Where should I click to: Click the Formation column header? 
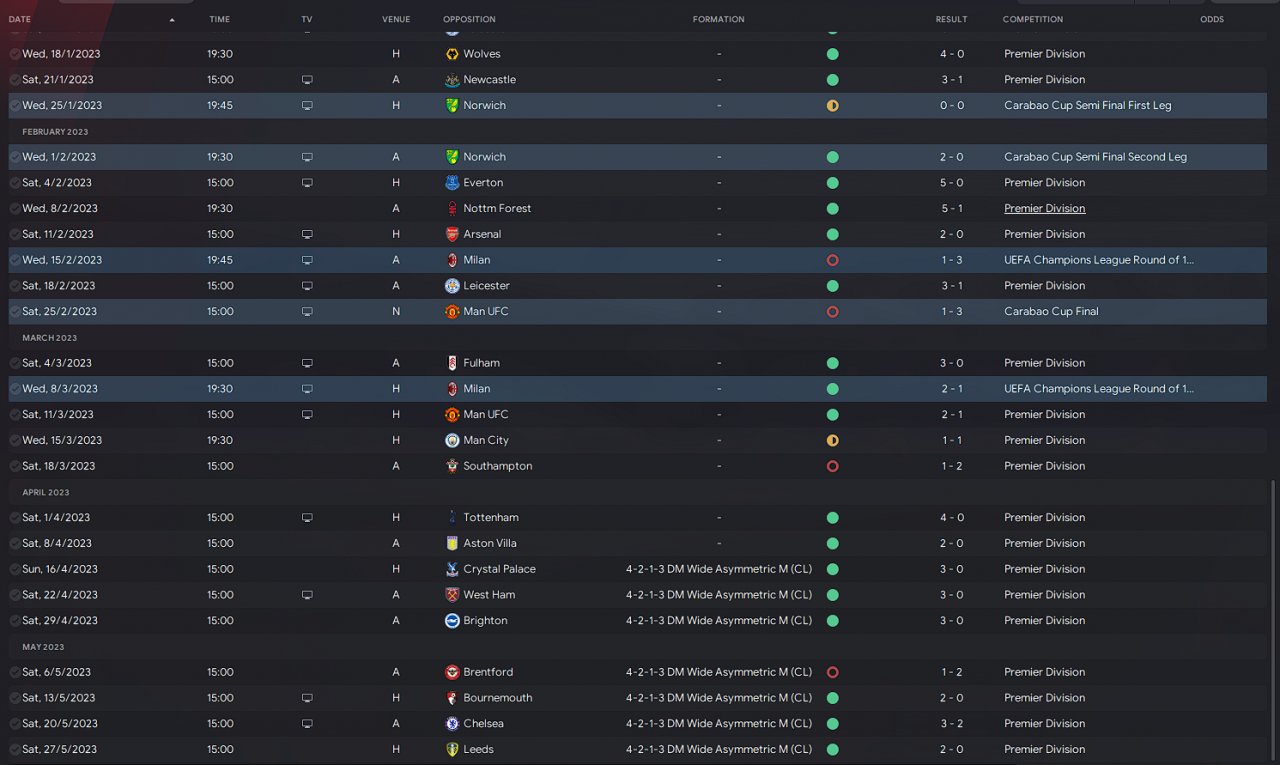(718, 20)
